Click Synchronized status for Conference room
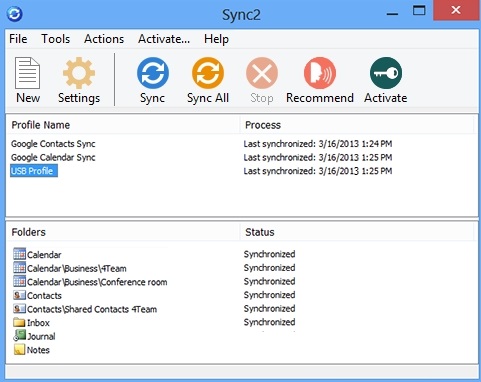Image resolution: width=481 pixels, height=382 pixels. (x=269, y=281)
